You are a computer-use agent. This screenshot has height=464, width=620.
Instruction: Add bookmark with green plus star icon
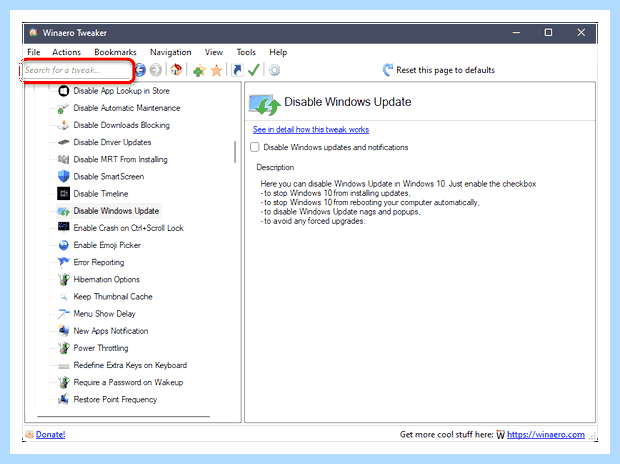[199, 70]
